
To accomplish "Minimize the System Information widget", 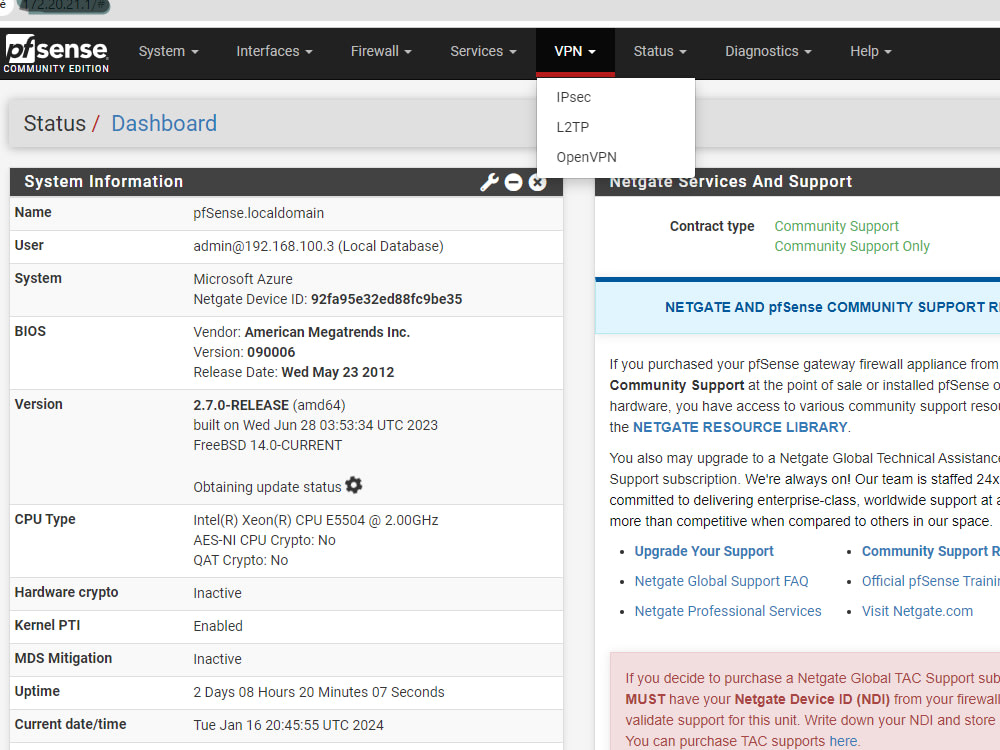I will point(514,182).
